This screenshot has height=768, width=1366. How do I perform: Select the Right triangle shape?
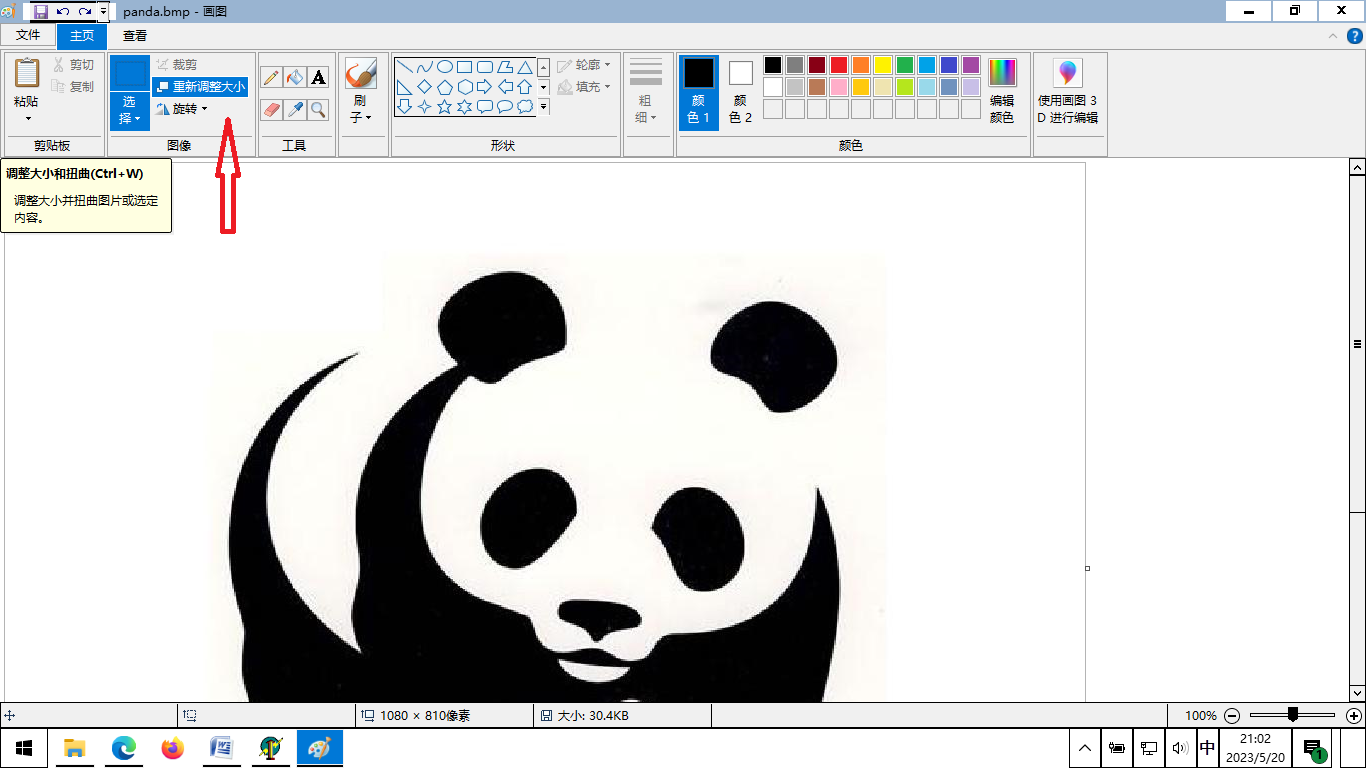point(405,87)
